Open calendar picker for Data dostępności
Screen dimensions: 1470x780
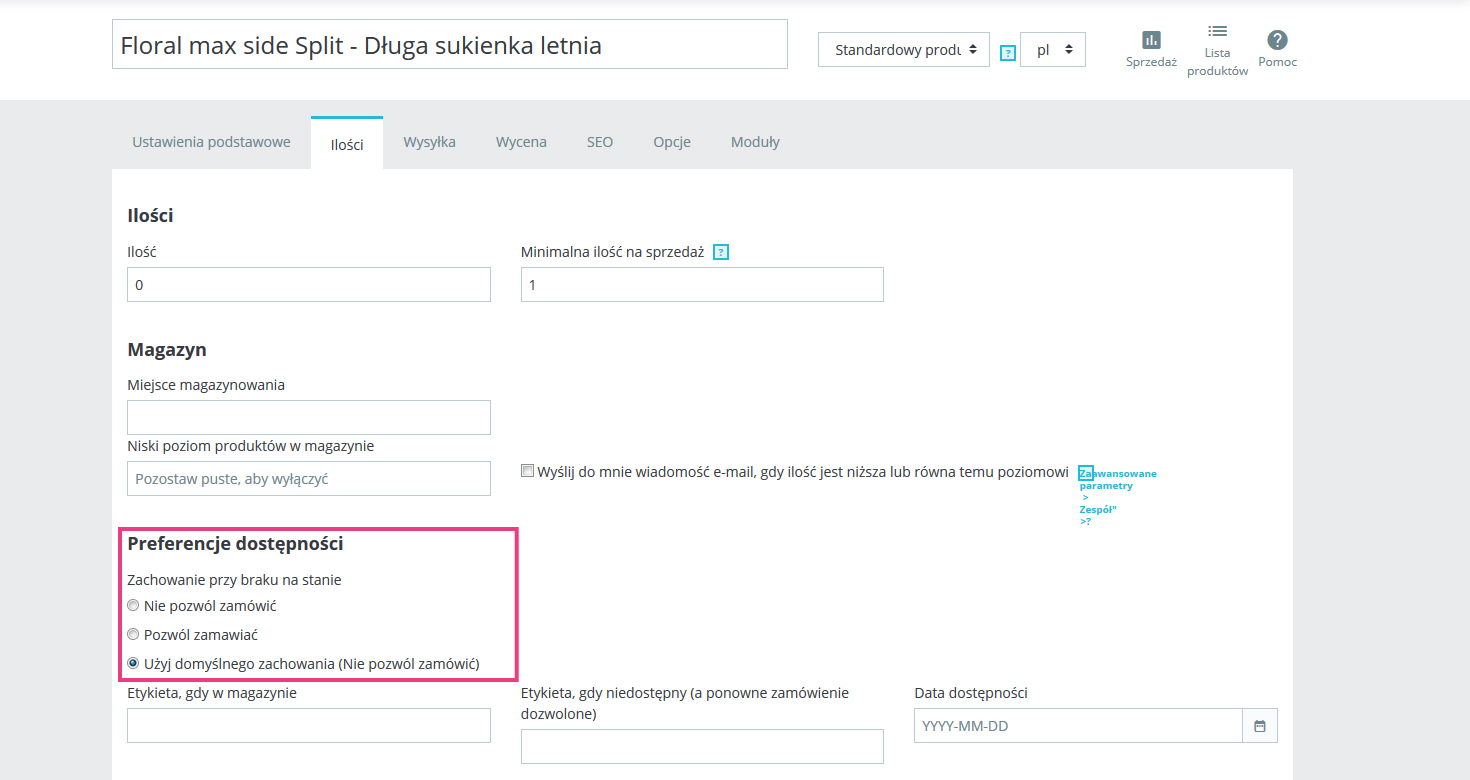[1259, 726]
